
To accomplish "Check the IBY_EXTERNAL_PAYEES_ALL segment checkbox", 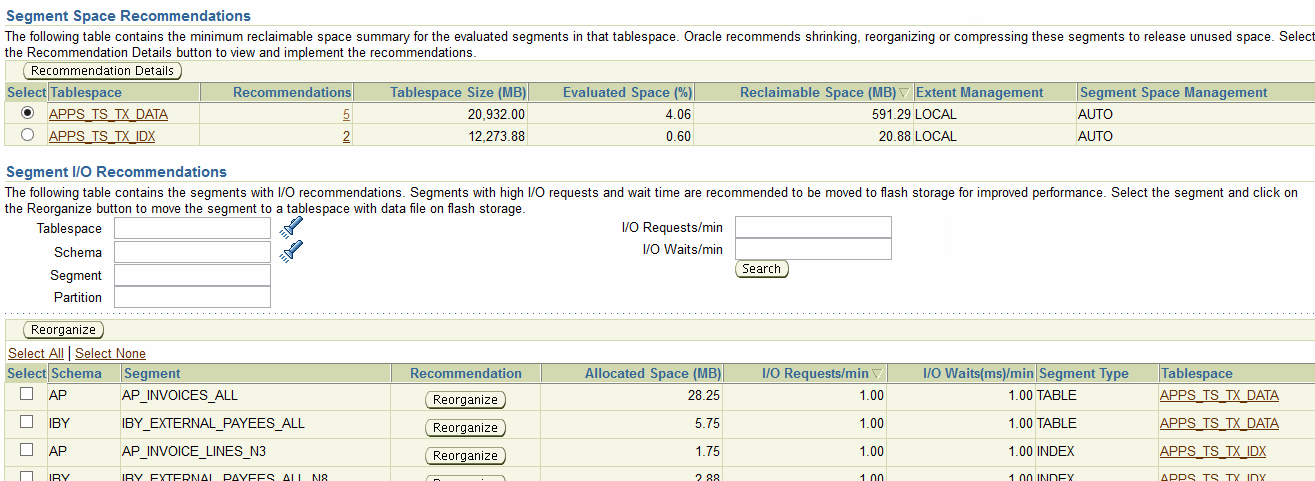I will [27, 422].
